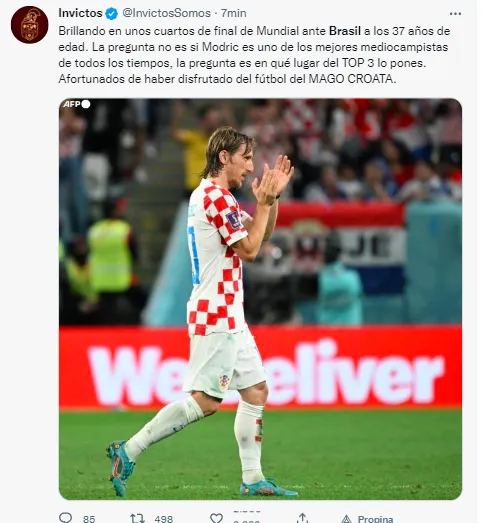Open the 7min timestamp link
Screen dimensions: 486x523
click(x=234, y=13)
